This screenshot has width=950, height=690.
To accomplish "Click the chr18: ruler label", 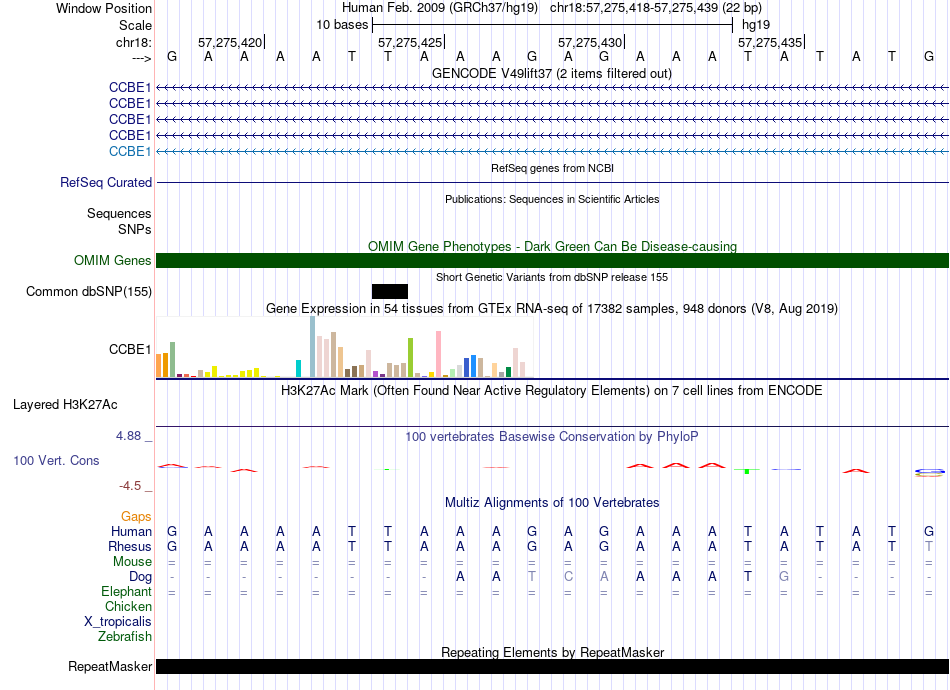I will 134,42.
